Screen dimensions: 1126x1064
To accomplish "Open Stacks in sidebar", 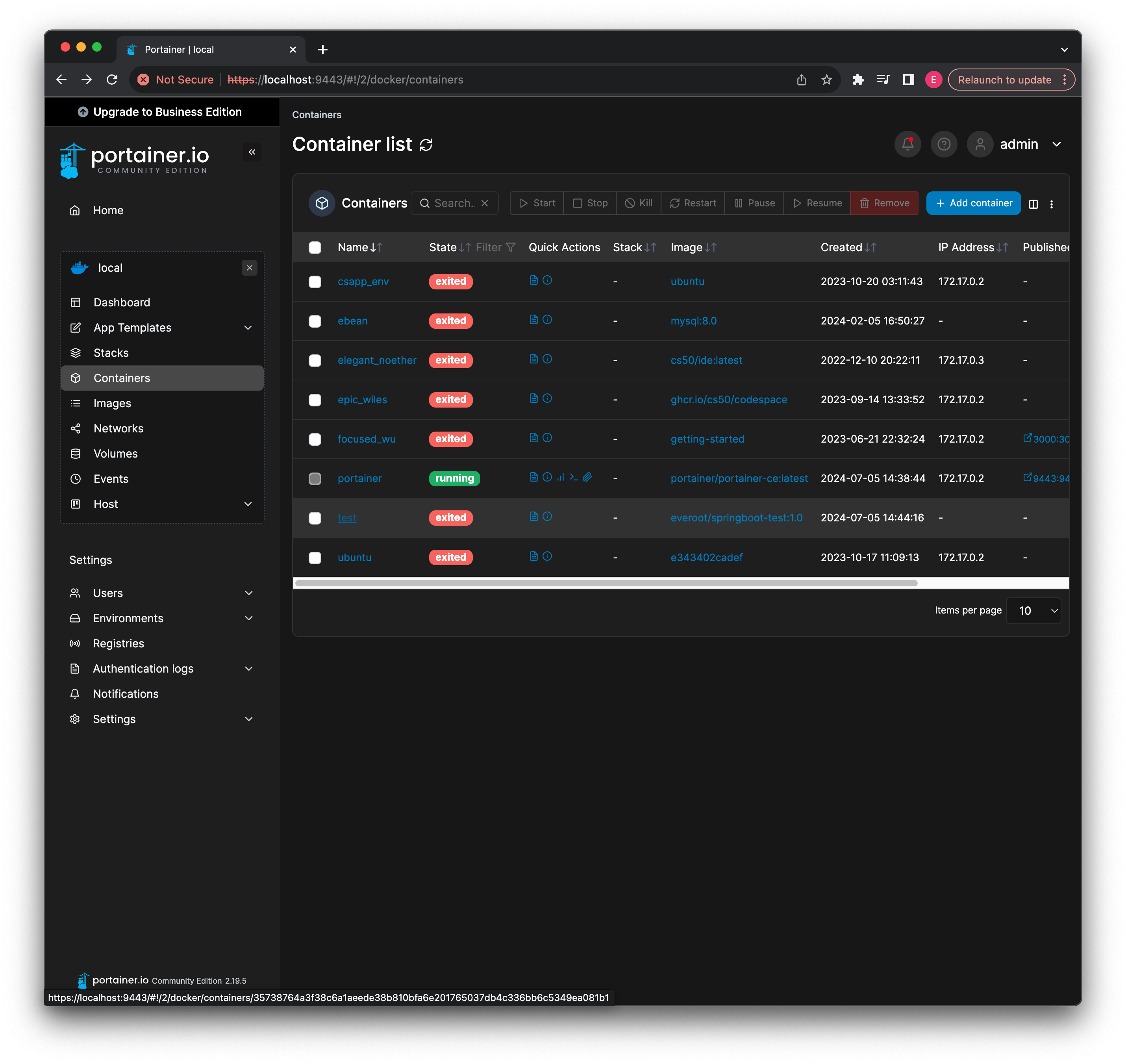I will pyautogui.click(x=161, y=353).
